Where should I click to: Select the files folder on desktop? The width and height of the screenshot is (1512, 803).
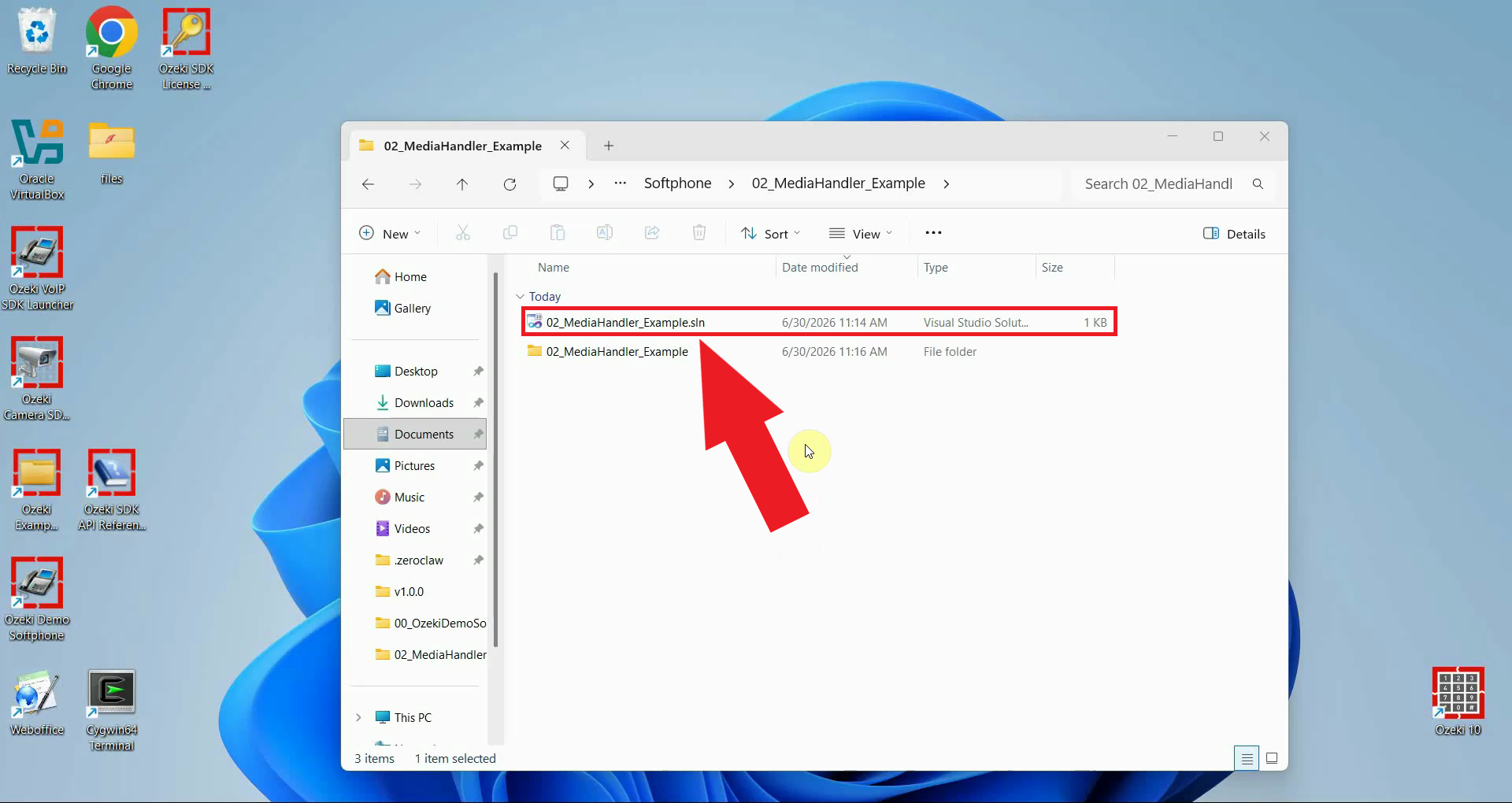tap(112, 153)
